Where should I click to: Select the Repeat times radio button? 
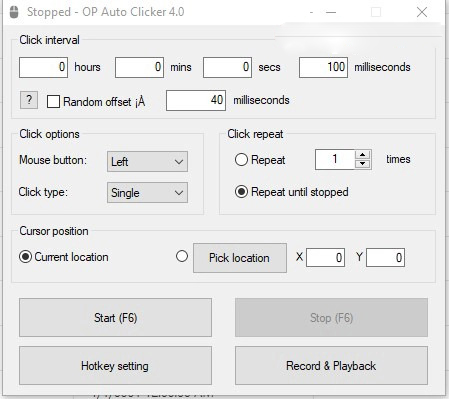click(x=241, y=160)
